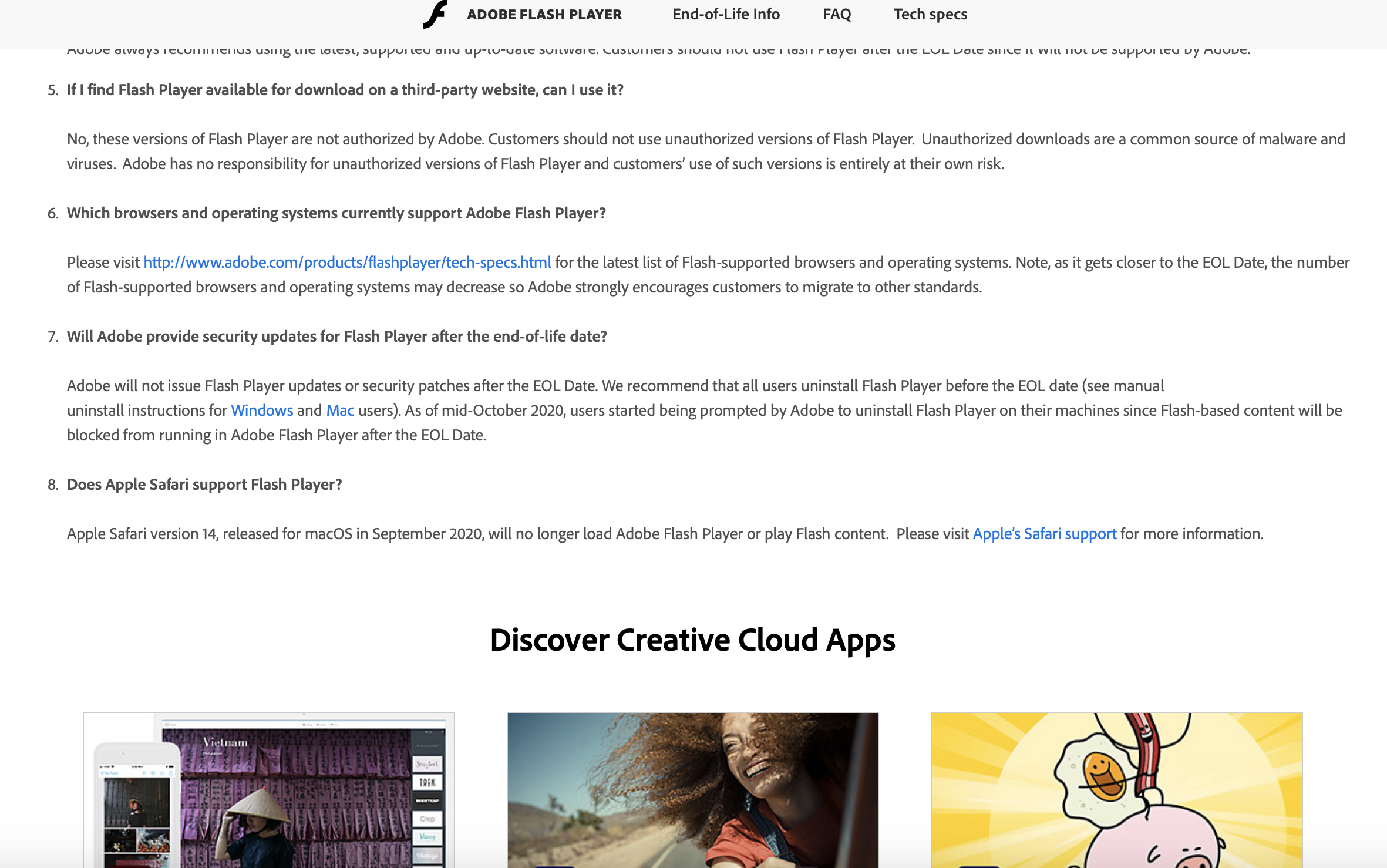Image resolution: width=1387 pixels, height=868 pixels.
Task: Click the Vietnam photo app thumbnail
Action: 269,790
